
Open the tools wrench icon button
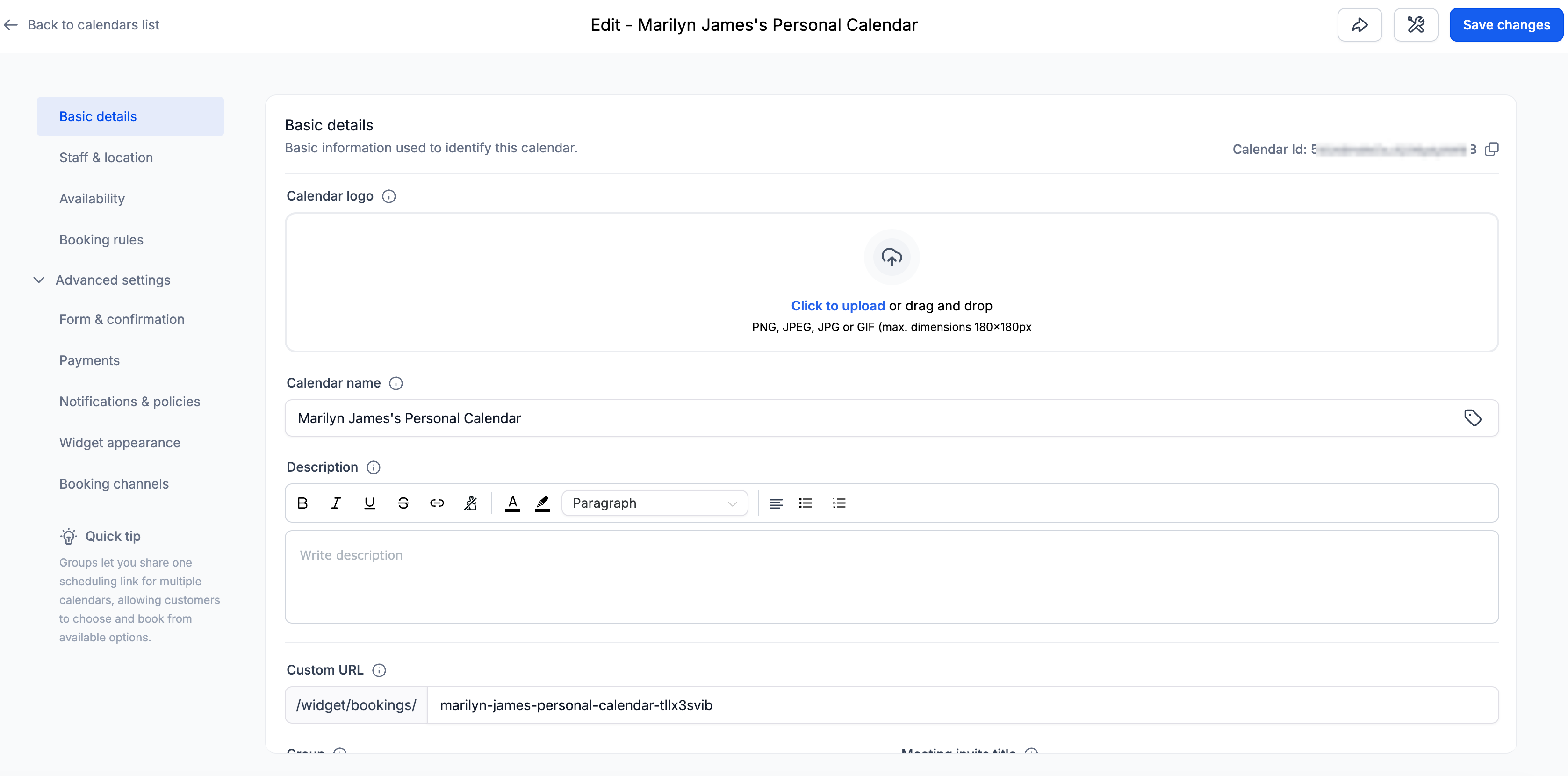click(1415, 25)
